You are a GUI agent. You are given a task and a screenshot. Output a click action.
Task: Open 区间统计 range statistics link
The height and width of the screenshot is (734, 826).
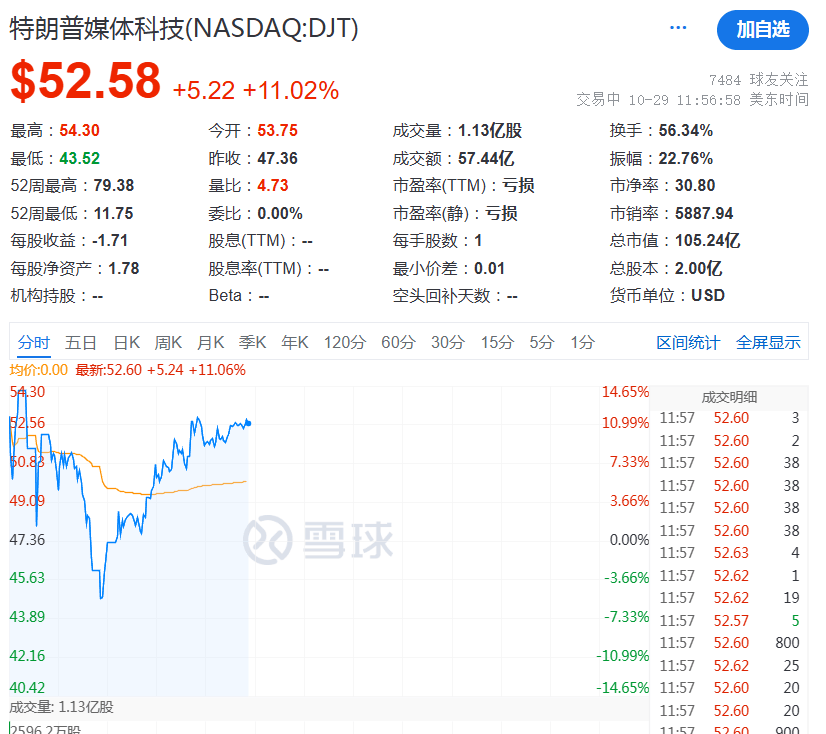pos(688,342)
